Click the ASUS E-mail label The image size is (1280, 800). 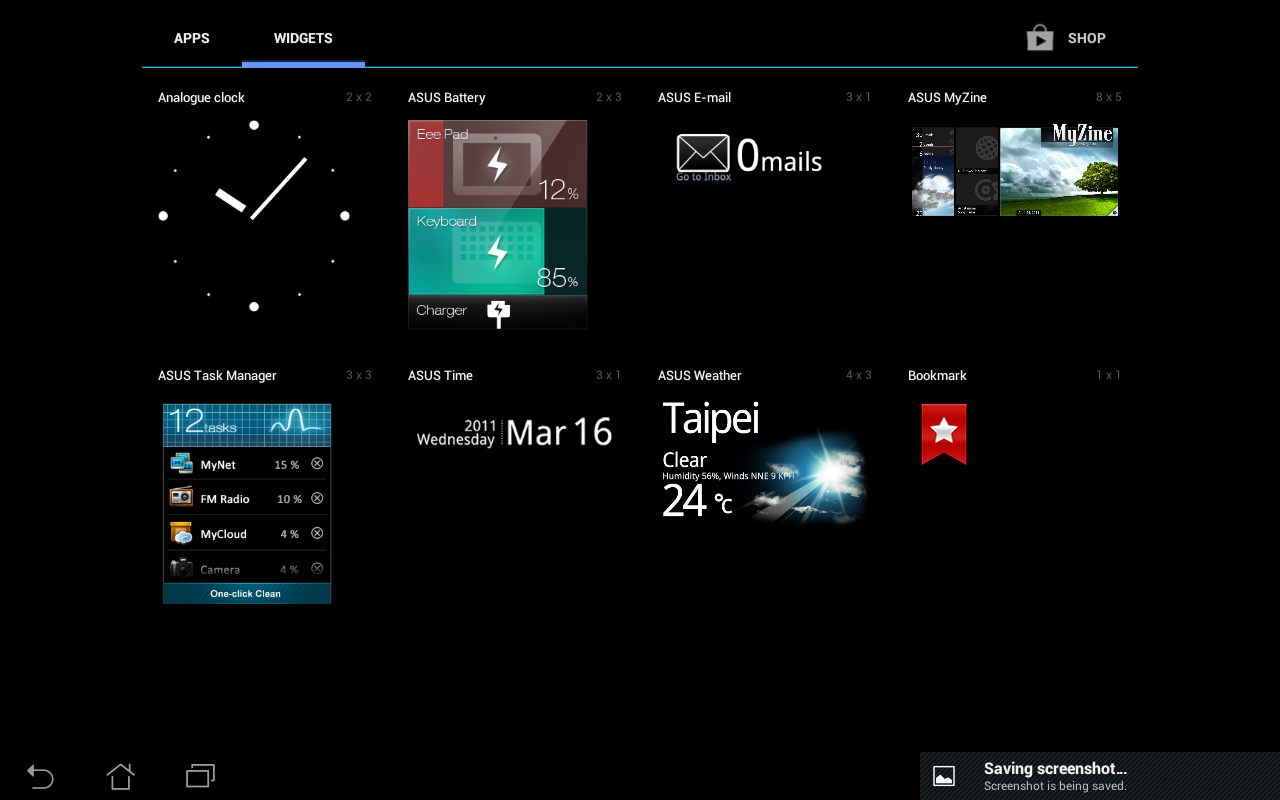694,97
